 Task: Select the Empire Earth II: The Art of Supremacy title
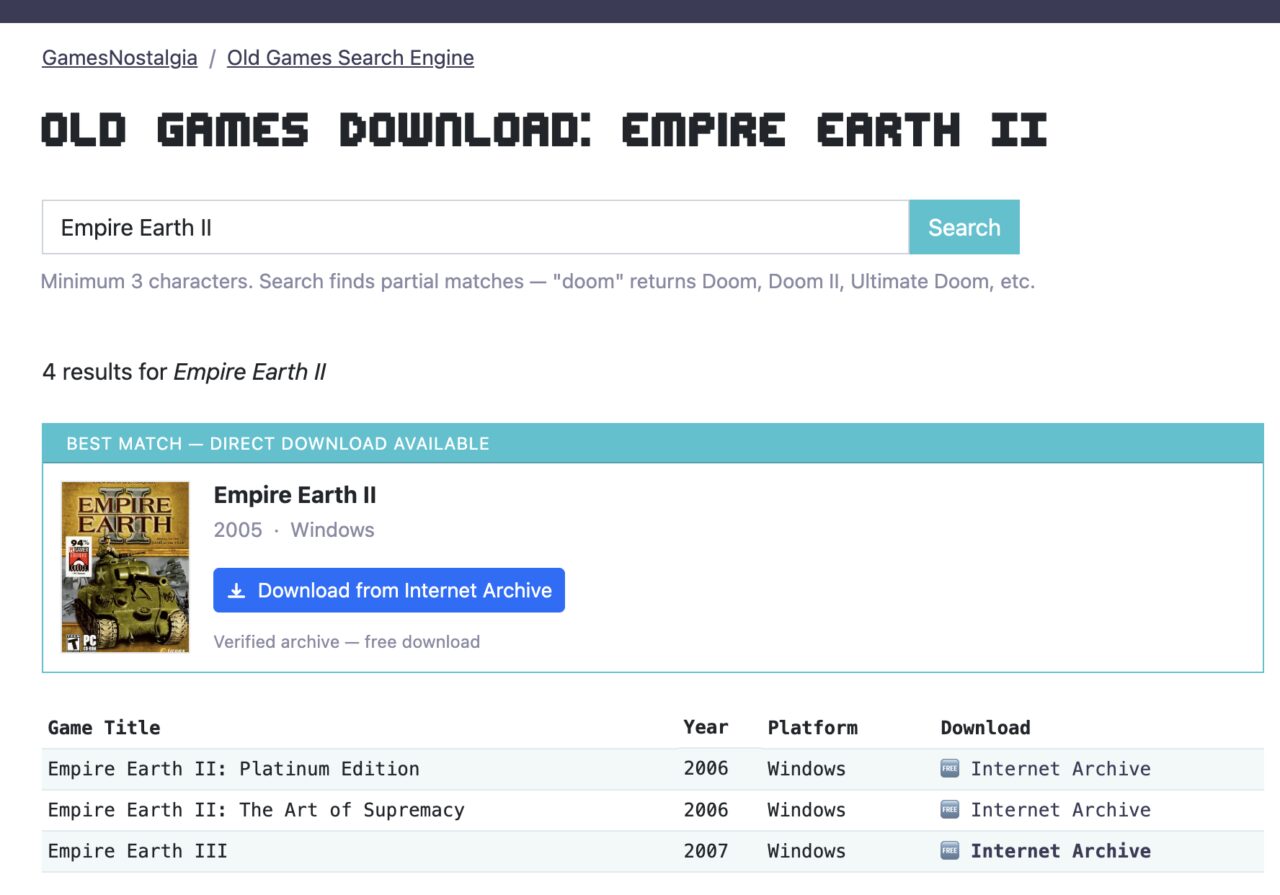click(256, 810)
